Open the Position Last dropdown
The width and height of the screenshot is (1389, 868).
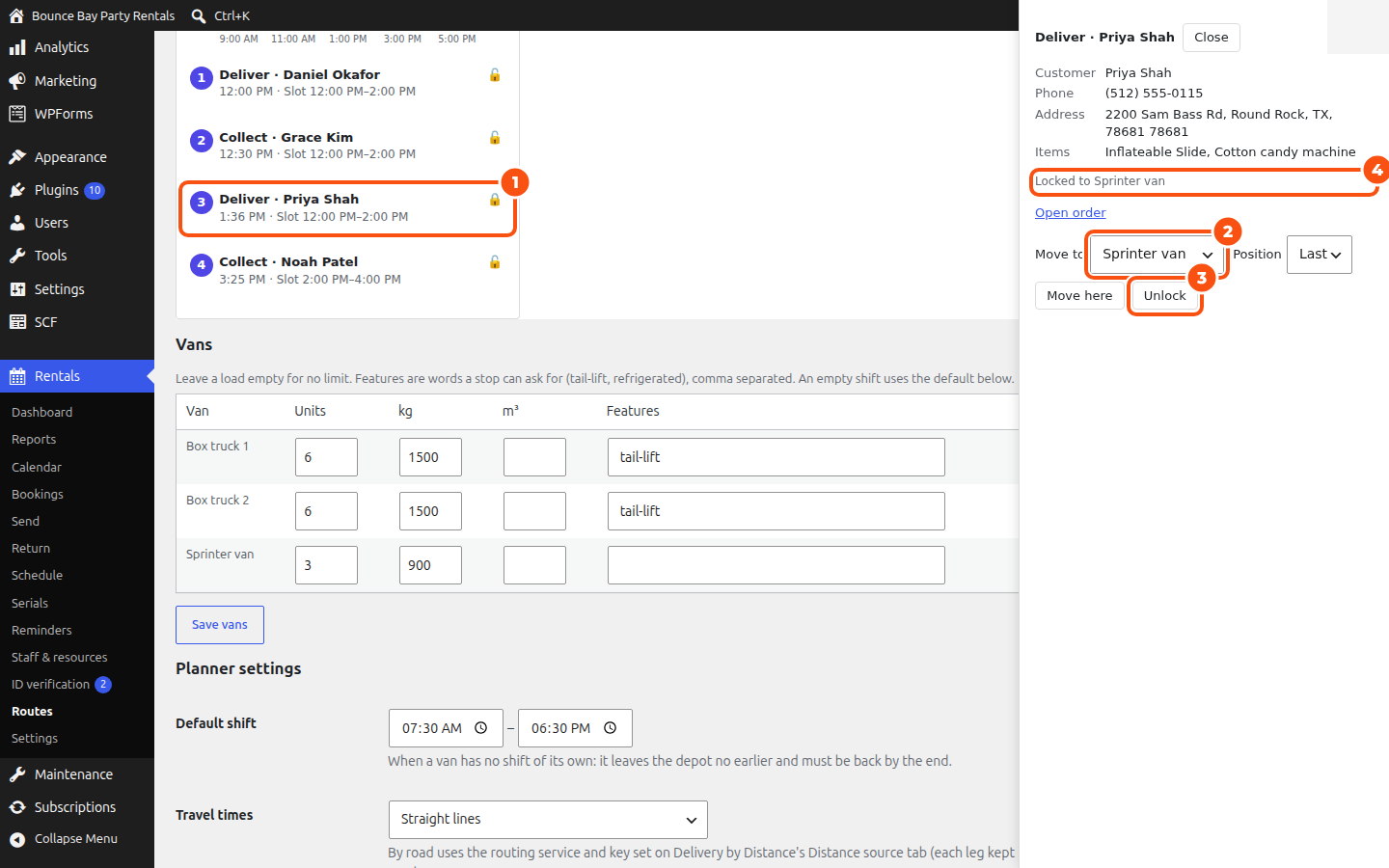point(1320,255)
